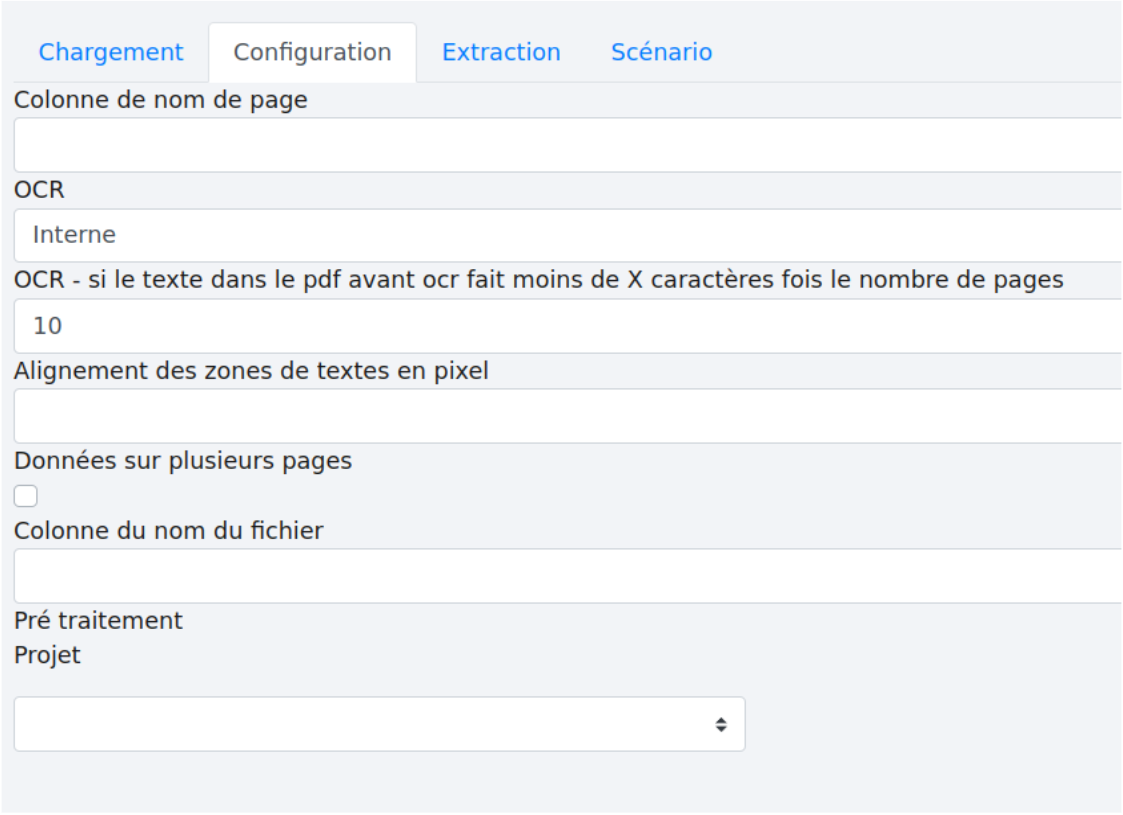This screenshot has height=815, width=1123.
Task: Go to the Scénario tab
Action: [x=661, y=52]
